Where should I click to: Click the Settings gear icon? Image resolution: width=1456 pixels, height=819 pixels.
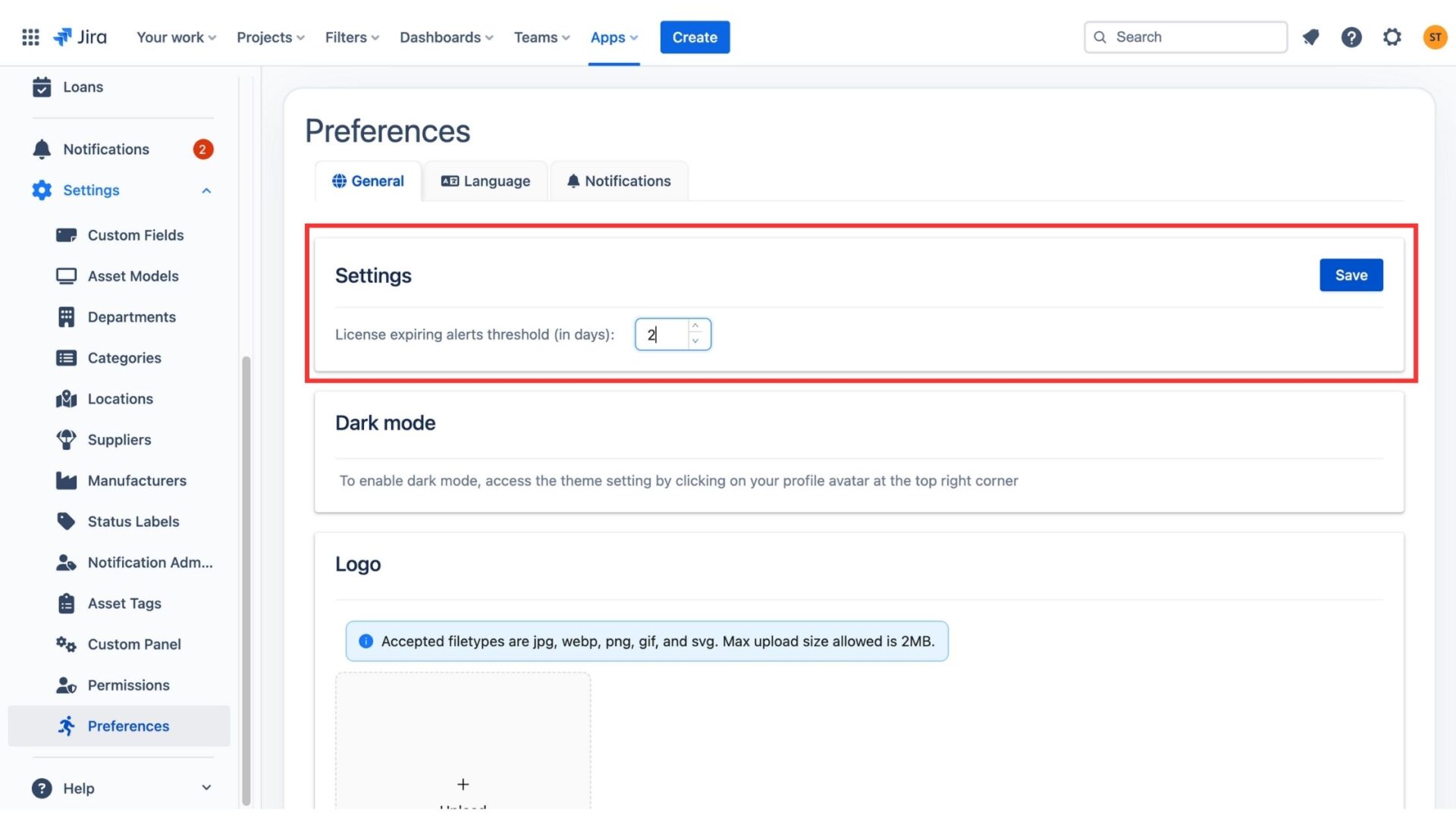[x=1393, y=37]
